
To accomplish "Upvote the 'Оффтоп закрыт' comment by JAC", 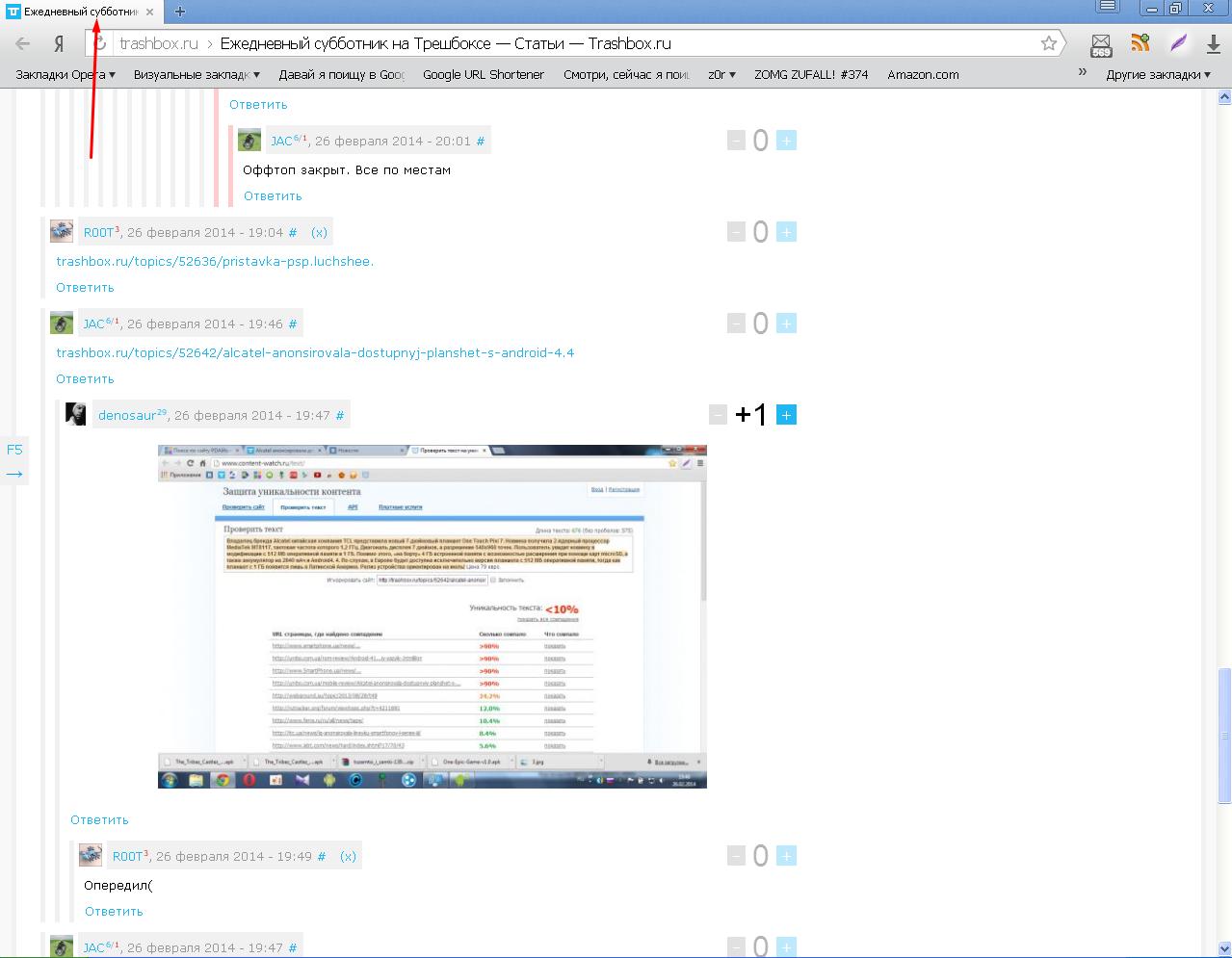I will pyautogui.click(x=786, y=141).
